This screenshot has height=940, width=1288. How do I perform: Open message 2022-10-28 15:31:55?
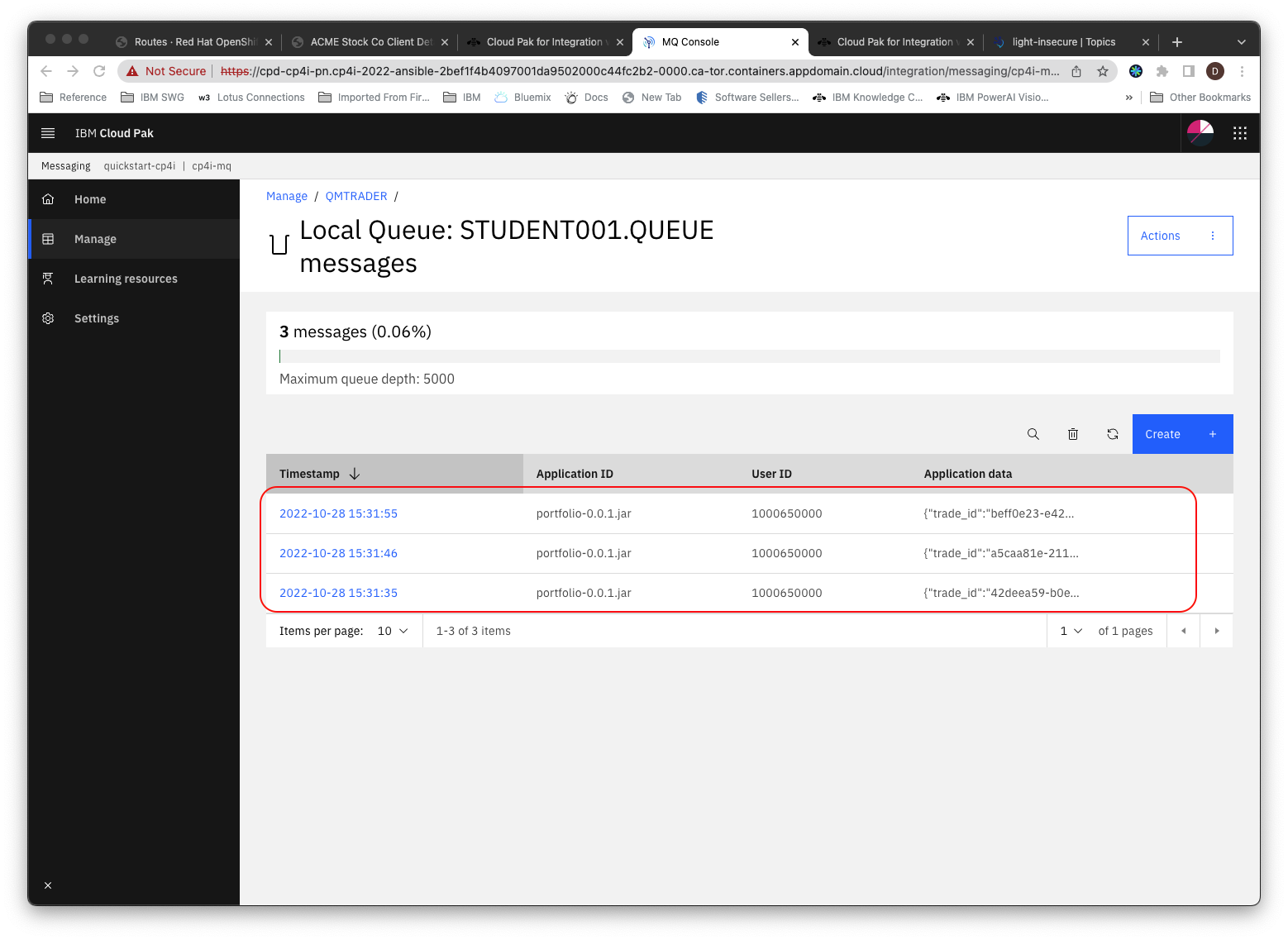pos(338,513)
